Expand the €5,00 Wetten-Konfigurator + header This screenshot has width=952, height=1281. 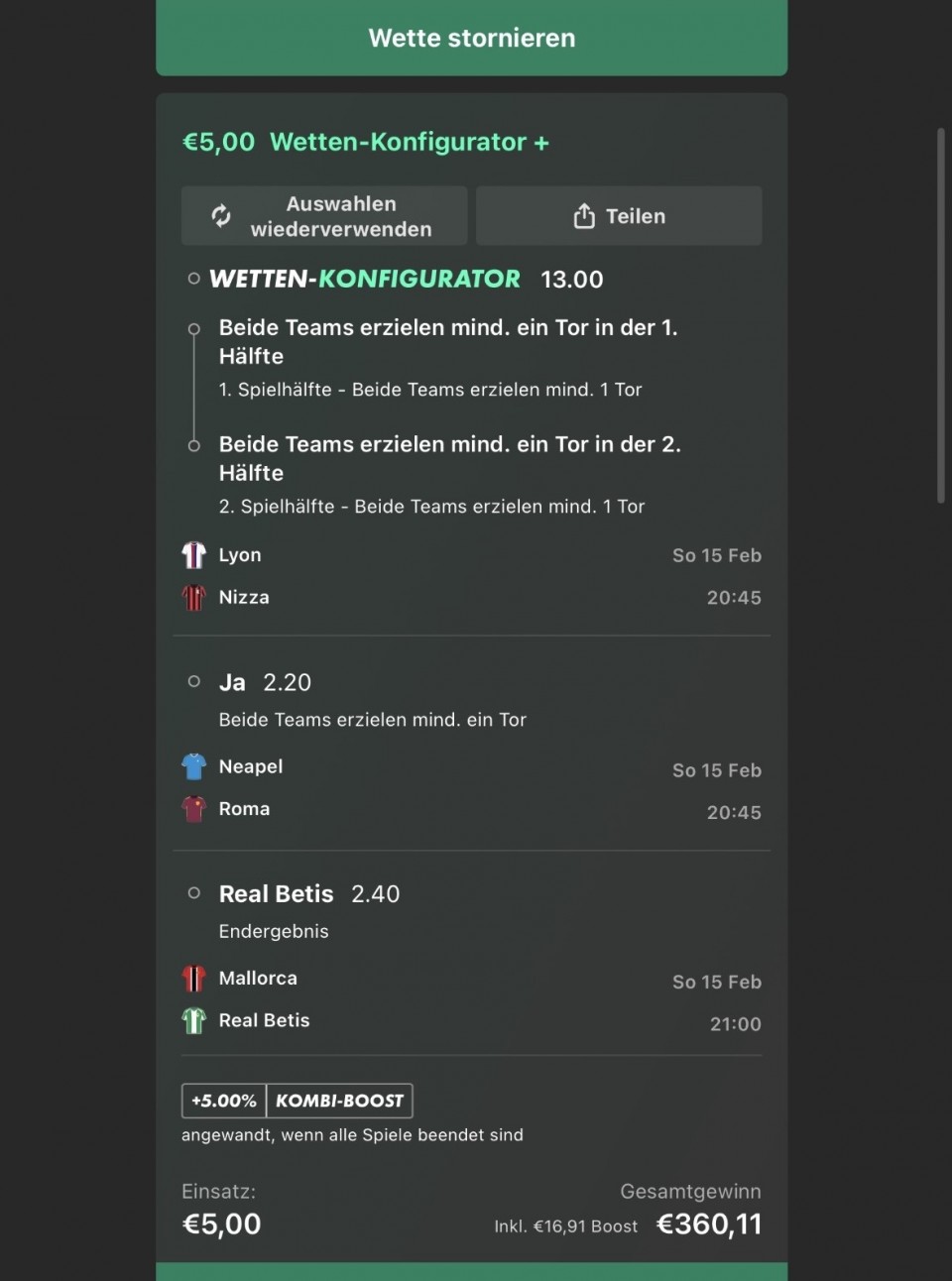point(365,142)
